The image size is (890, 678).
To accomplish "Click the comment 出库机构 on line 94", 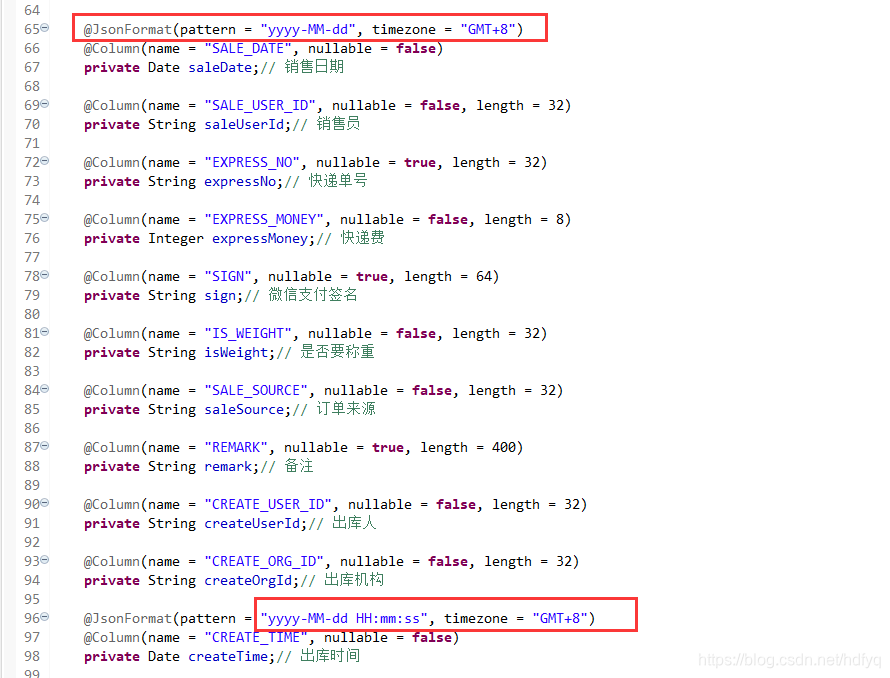I will (x=354, y=580).
